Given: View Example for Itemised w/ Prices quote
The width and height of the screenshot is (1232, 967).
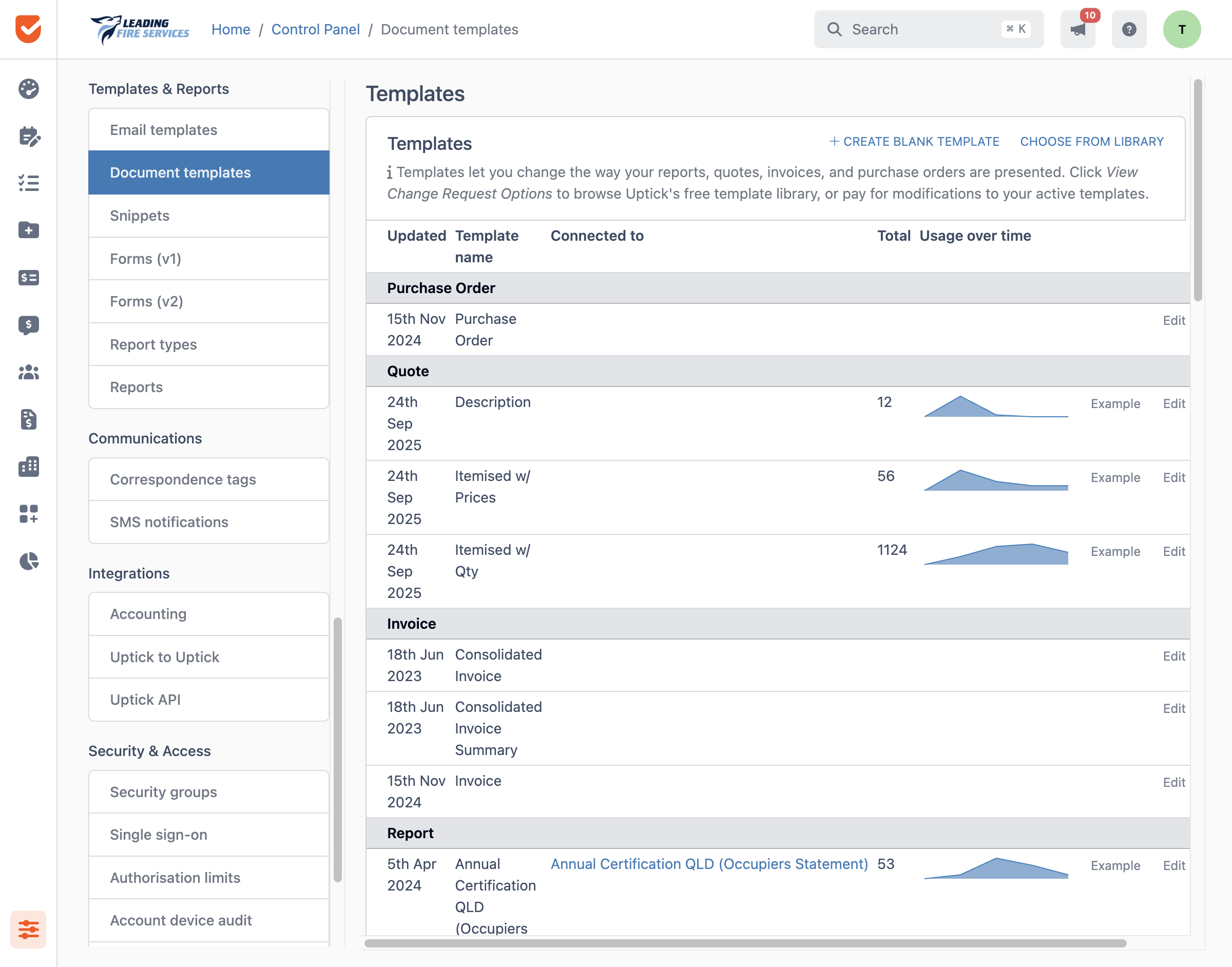Looking at the screenshot, I should pos(1115,477).
